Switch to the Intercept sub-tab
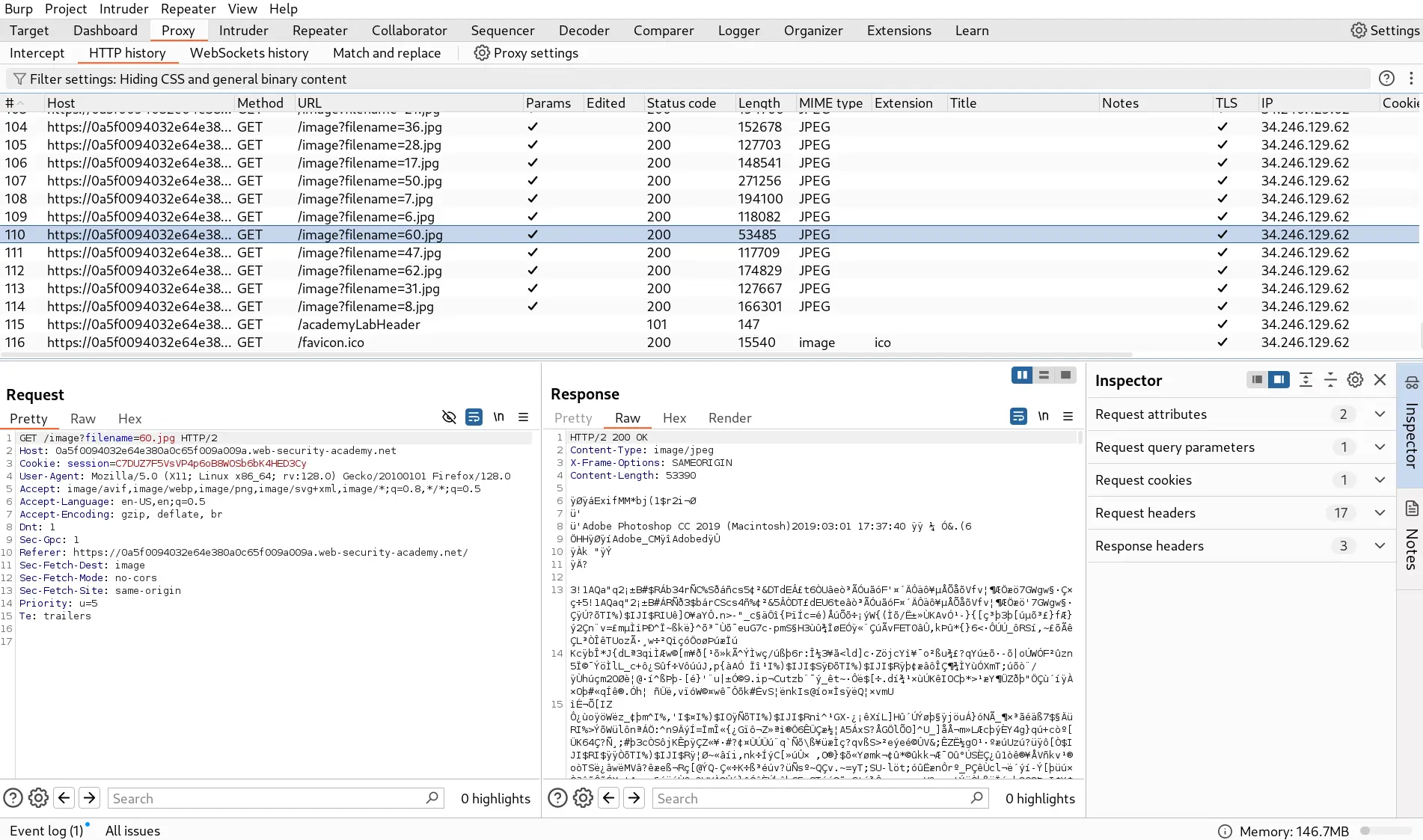The height and width of the screenshot is (840, 1423). click(37, 53)
